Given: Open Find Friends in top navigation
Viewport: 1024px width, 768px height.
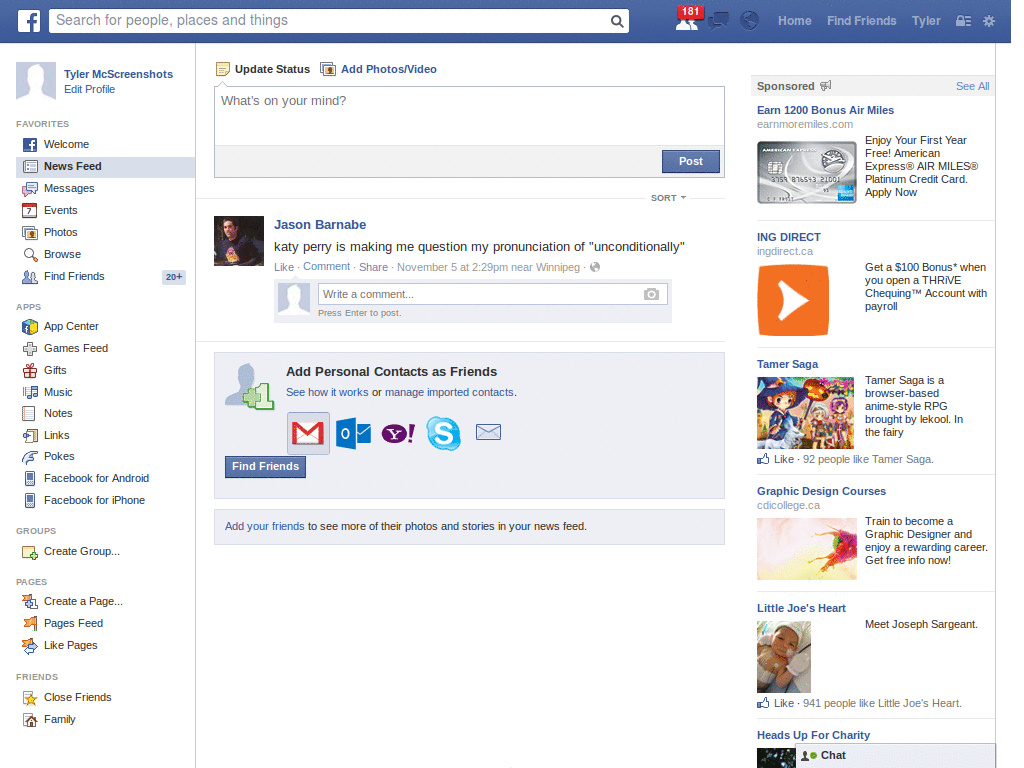Looking at the screenshot, I should pos(861,21).
